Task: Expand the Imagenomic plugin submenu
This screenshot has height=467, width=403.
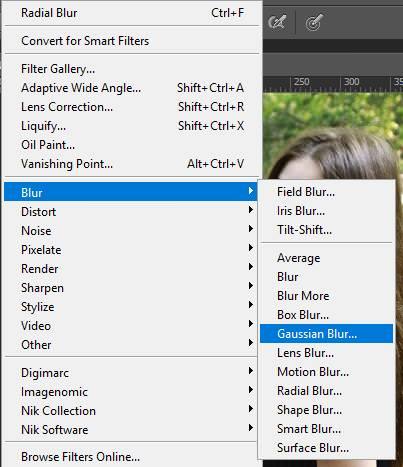Action: (x=131, y=392)
